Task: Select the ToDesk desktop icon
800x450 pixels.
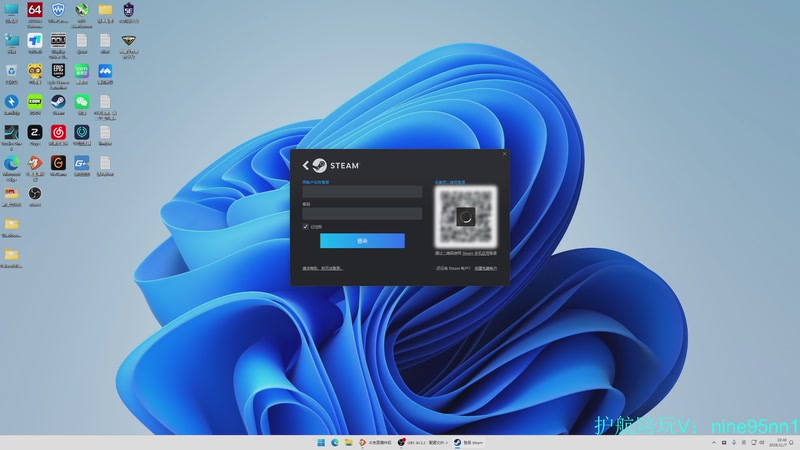Action: coord(35,41)
